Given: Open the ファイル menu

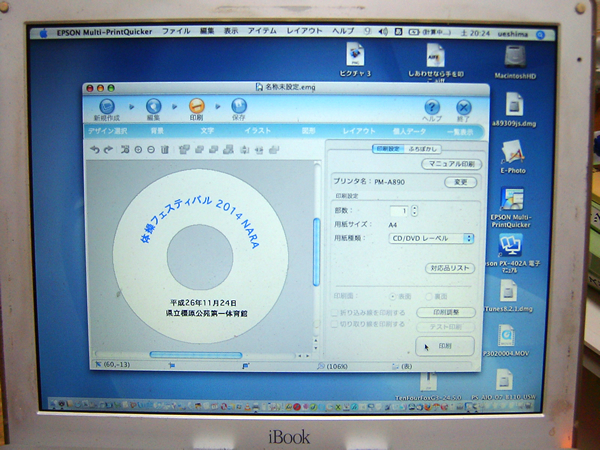Looking at the screenshot, I should tap(176, 31).
